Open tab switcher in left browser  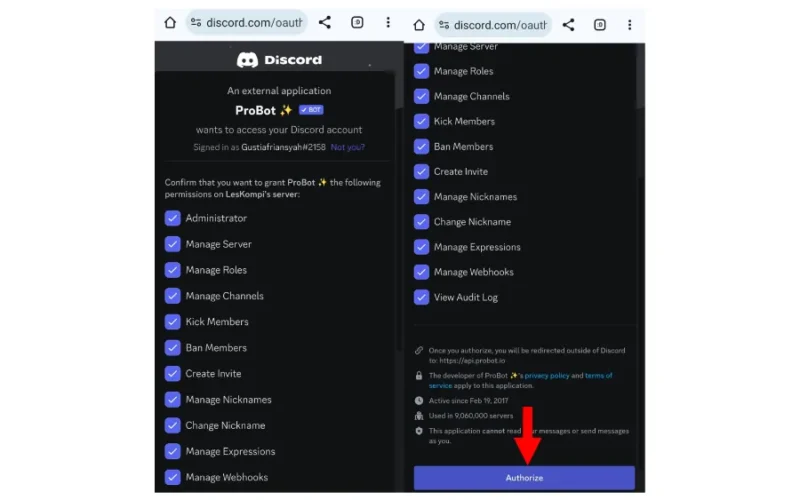click(x=357, y=22)
